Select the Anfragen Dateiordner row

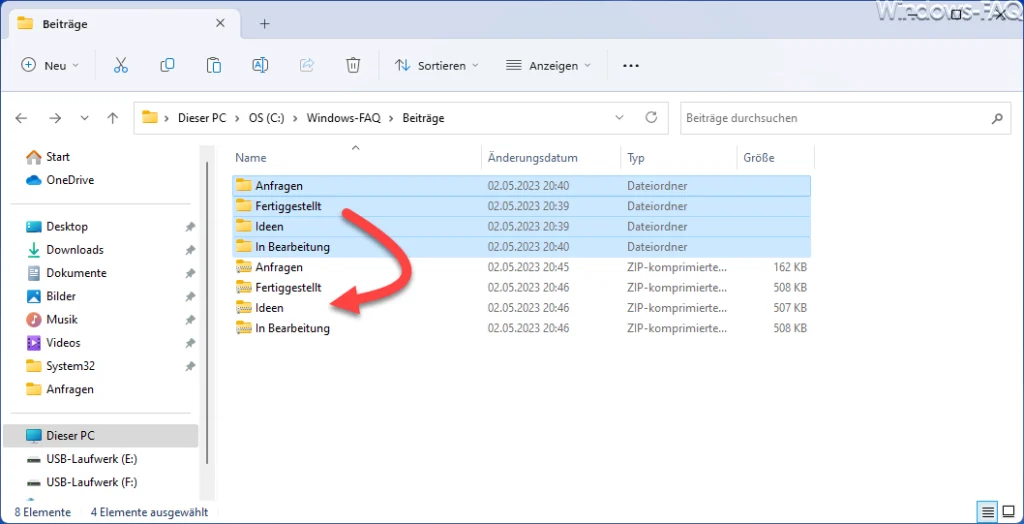click(521, 186)
